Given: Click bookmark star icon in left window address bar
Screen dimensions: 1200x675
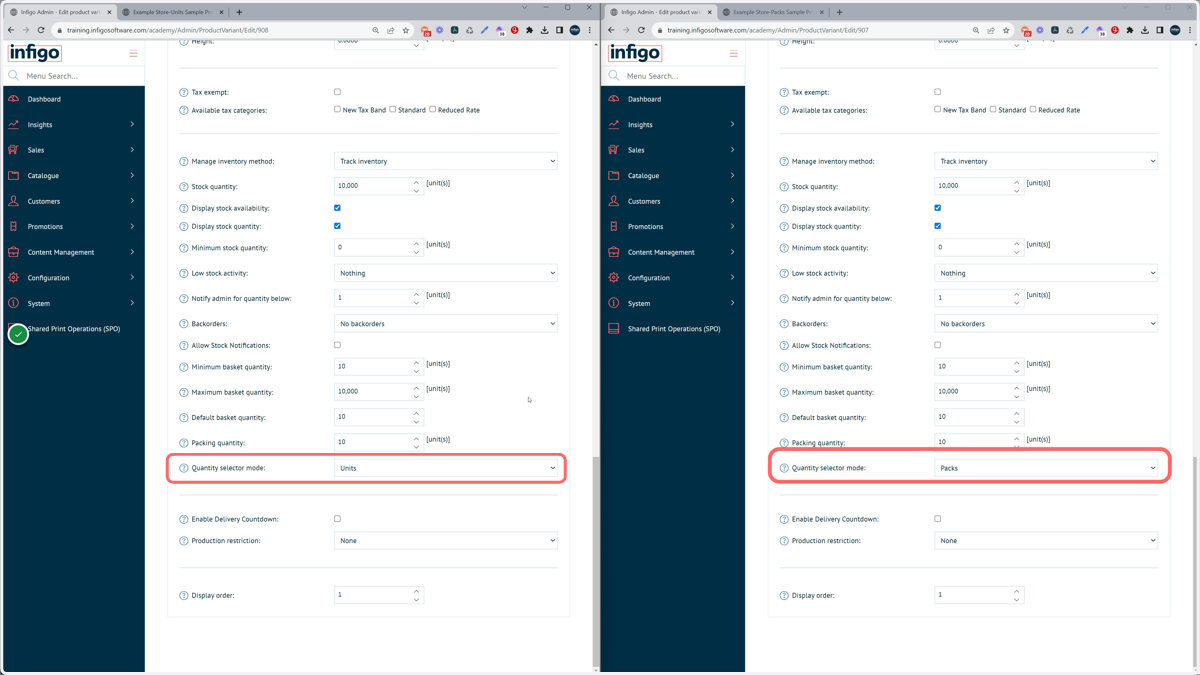Looking at the screenshot, I should (406, 30).
